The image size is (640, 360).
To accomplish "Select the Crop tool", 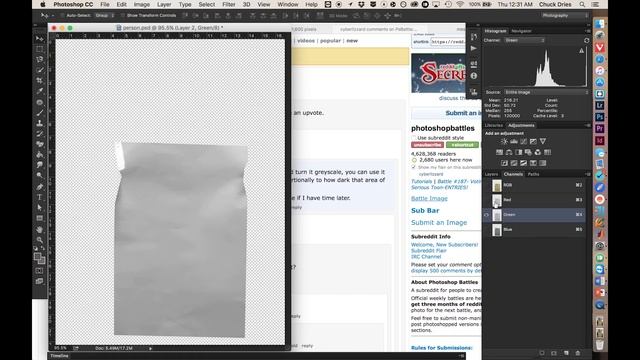I will coord(40,81).
